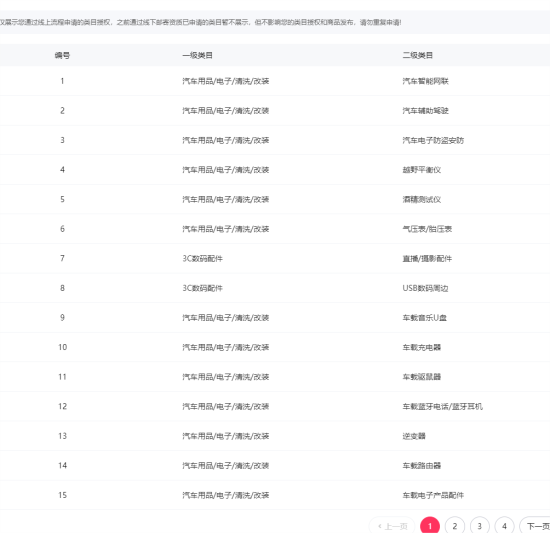The width and height of the screenshot is (550, 533).
Task: Click the USB数码周边 entry
Action: coord(425,288)
